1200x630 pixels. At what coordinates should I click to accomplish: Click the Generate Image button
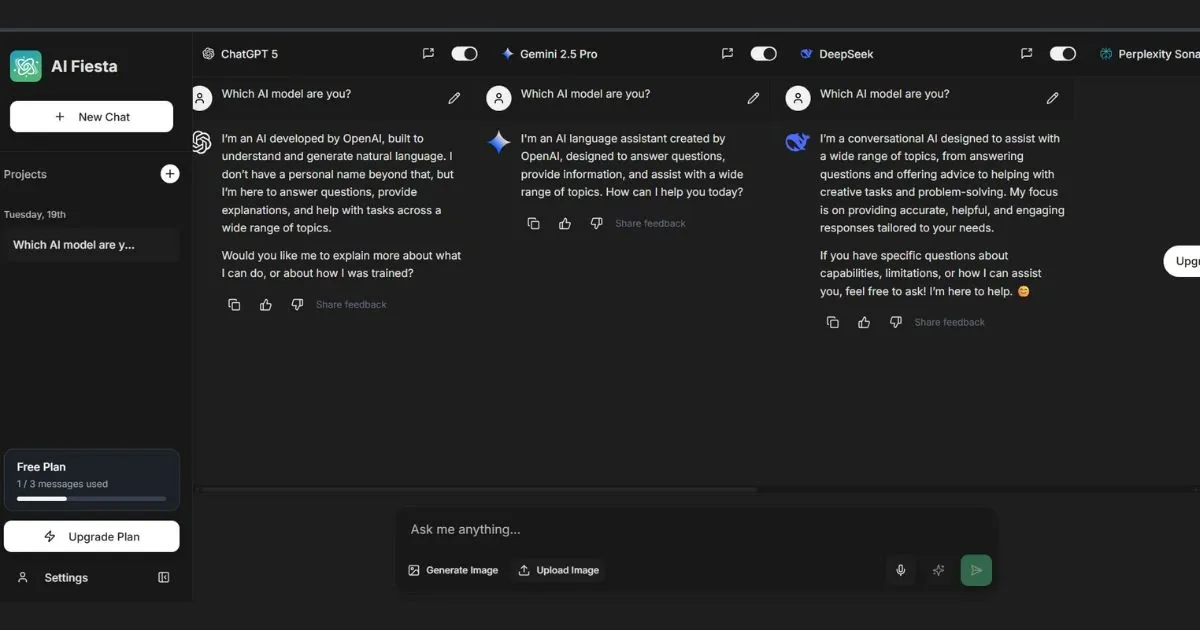click(453, 570)
